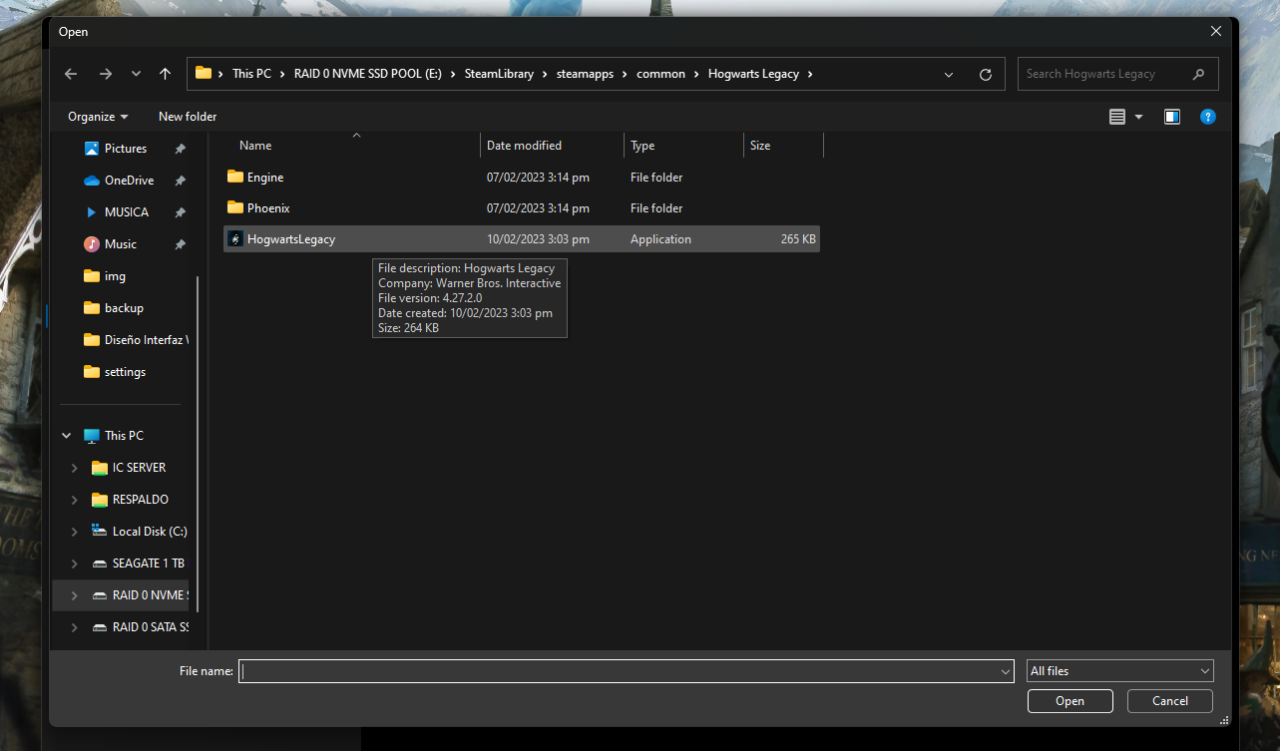1280x751 pixels.
Task: Click the Back navigation arrow
Action: pyautogui.click(x=71, y=74)
